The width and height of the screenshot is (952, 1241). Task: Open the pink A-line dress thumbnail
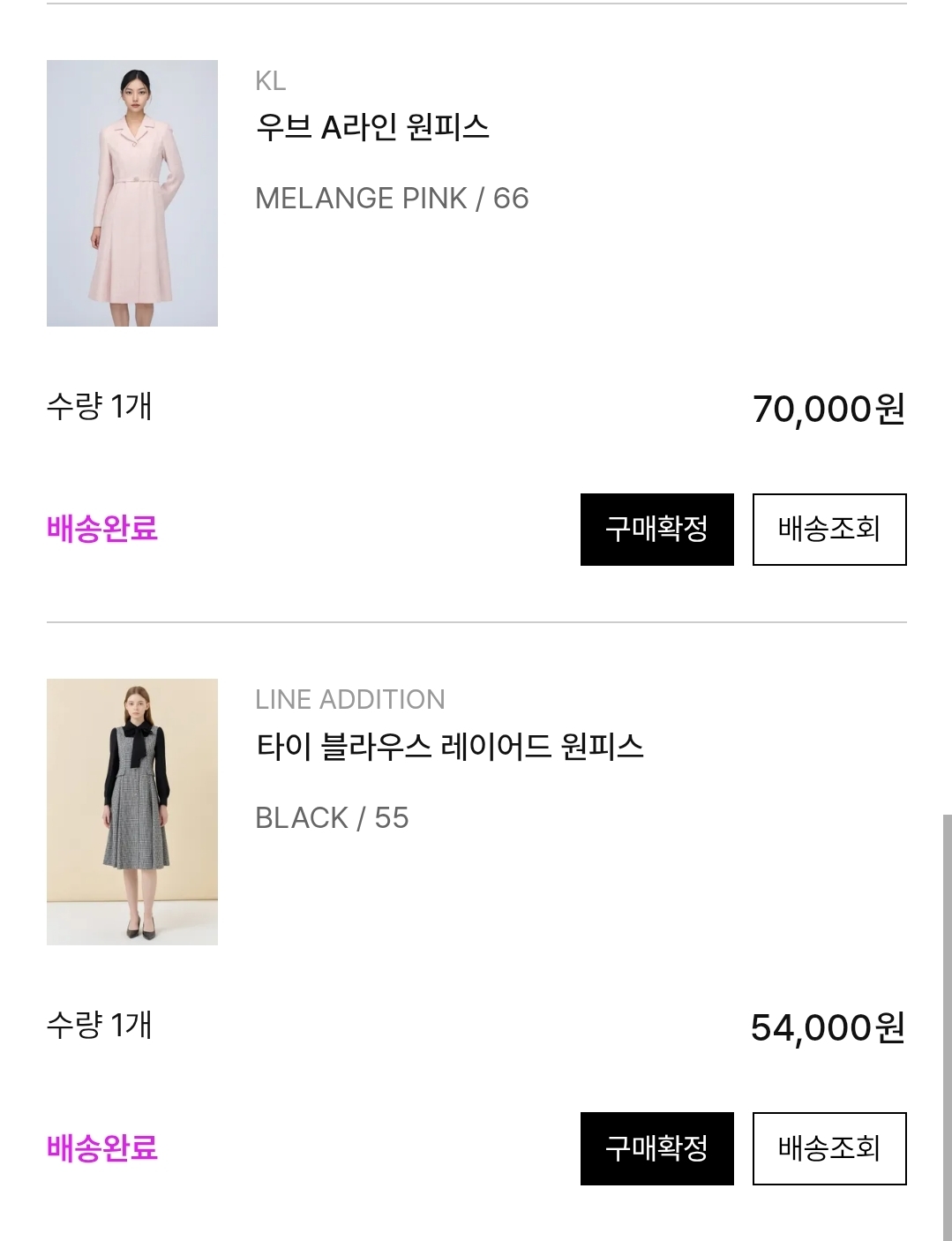tap(132, 193)
